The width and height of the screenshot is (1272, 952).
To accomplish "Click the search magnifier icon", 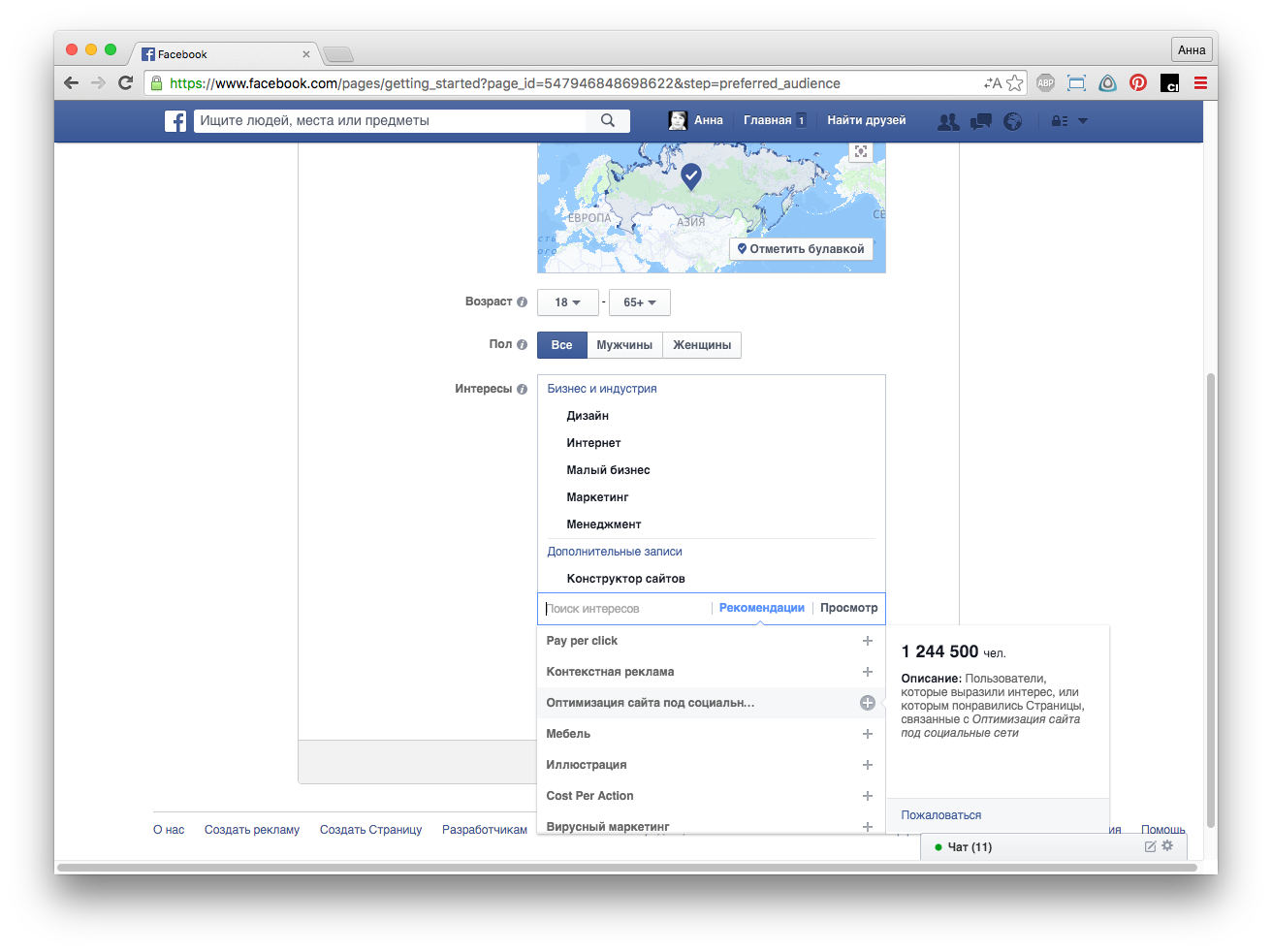I will tap(608, 121).
